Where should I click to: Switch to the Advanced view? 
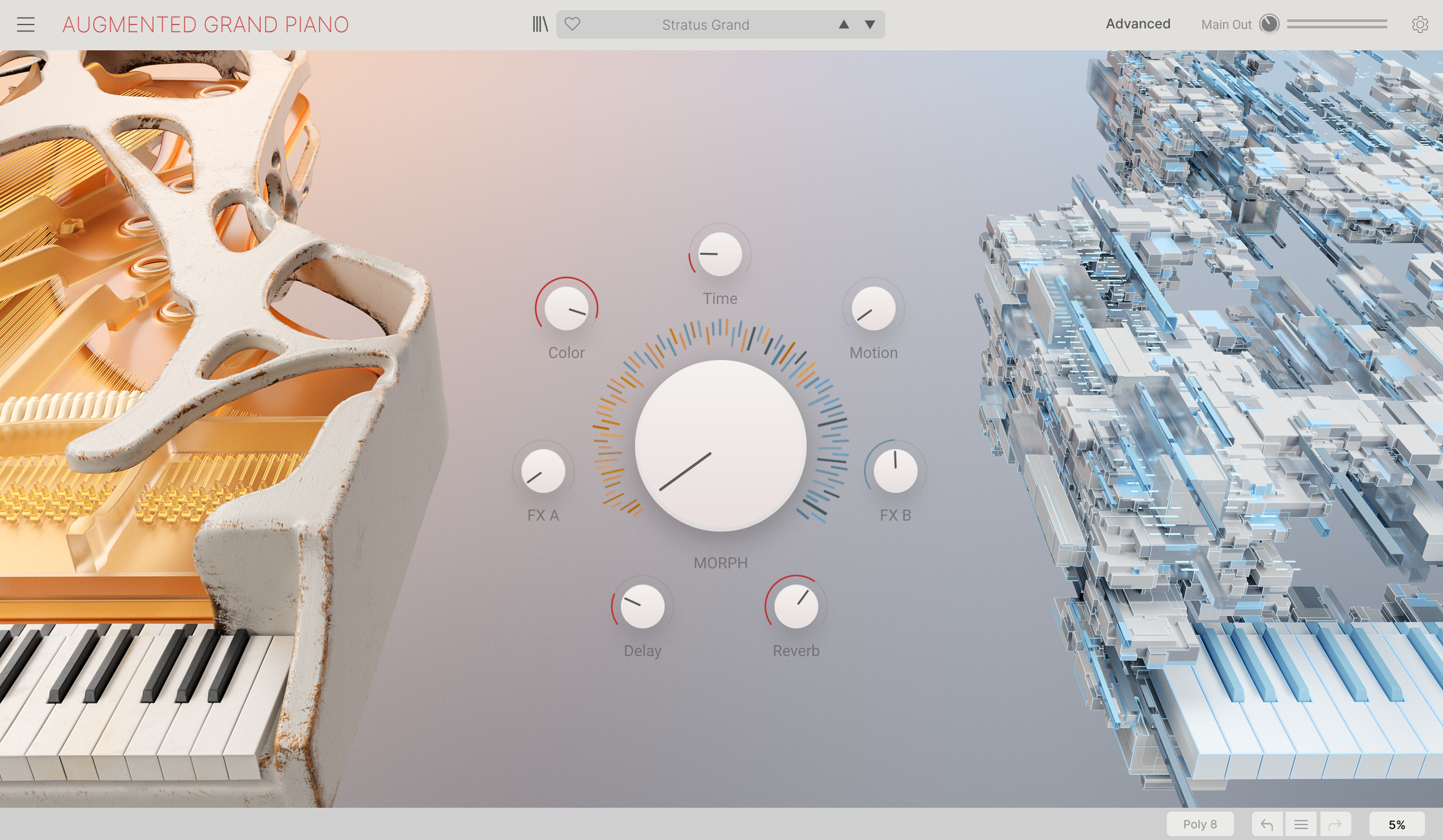1137,23
